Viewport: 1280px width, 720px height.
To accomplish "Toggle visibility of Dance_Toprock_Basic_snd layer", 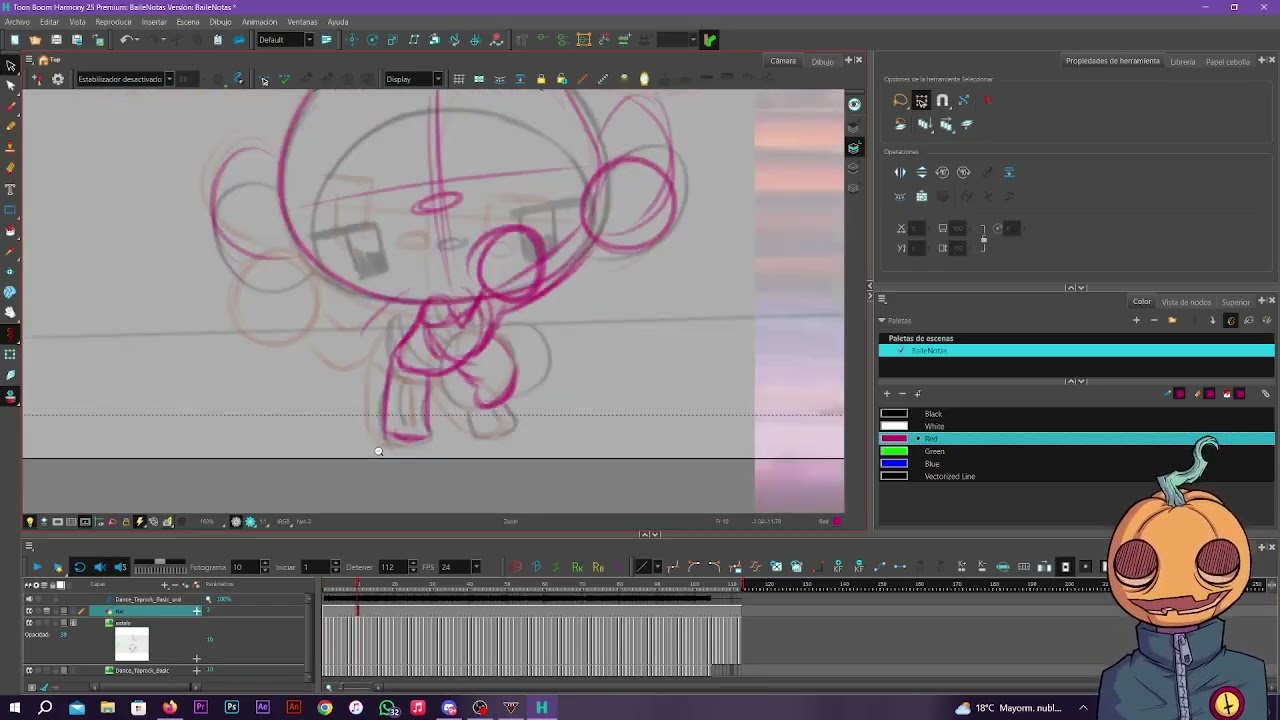I will coord(28,599).
